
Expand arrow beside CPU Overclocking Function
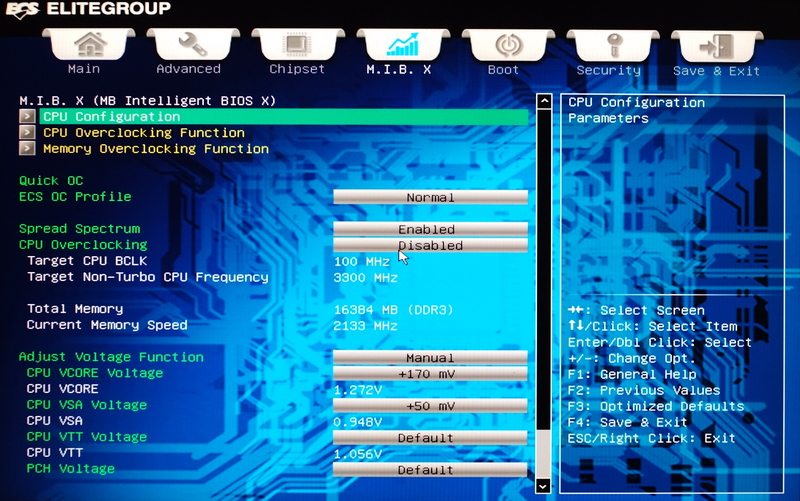pyautogui.click(x=27, y=133)
